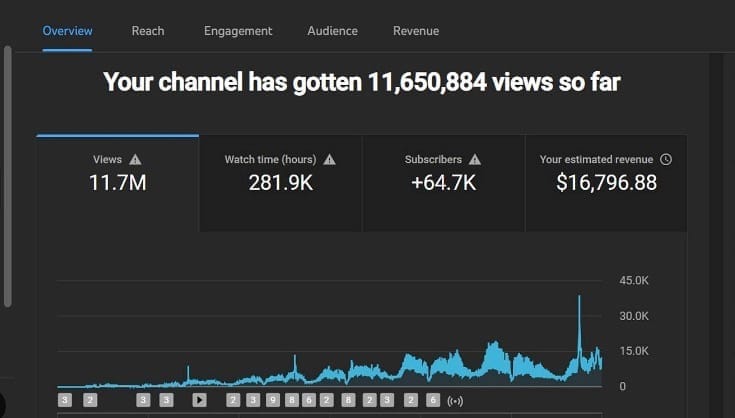Click the warning icon beside Subscribers

[475, 160]
